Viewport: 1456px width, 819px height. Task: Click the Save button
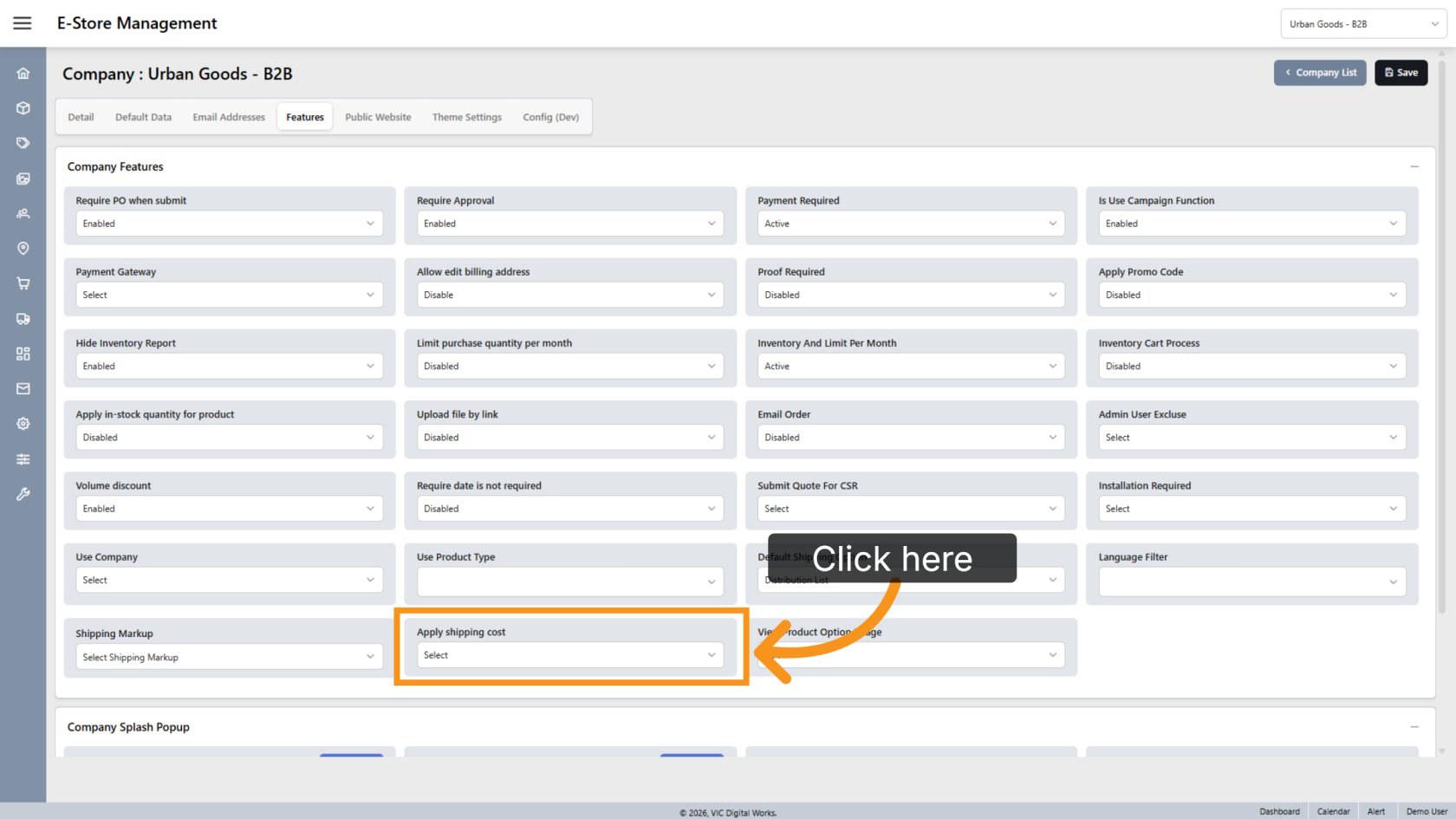[x=1401, y=73]
